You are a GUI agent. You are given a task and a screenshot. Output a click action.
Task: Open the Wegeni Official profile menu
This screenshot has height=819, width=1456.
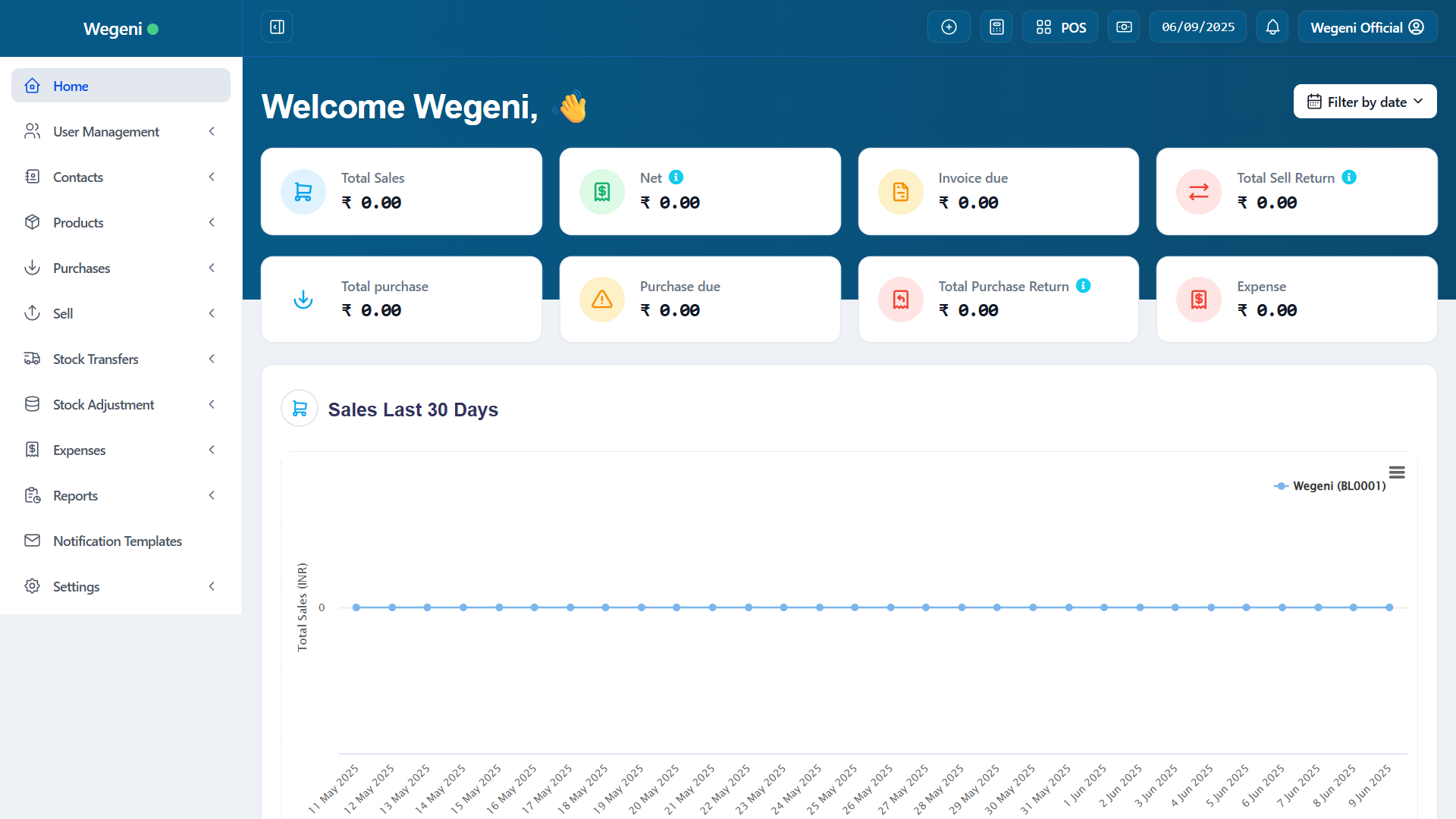point(1367,27)
